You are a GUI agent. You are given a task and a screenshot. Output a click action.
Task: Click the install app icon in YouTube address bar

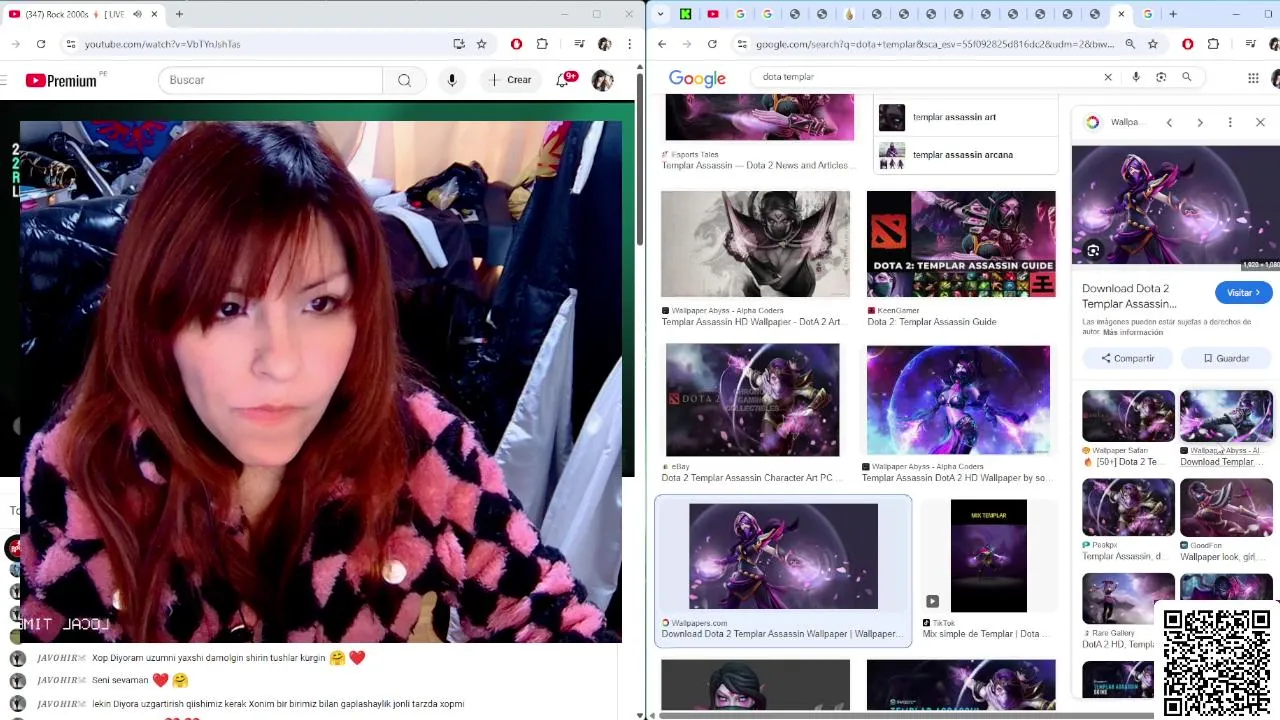[459, 44]
